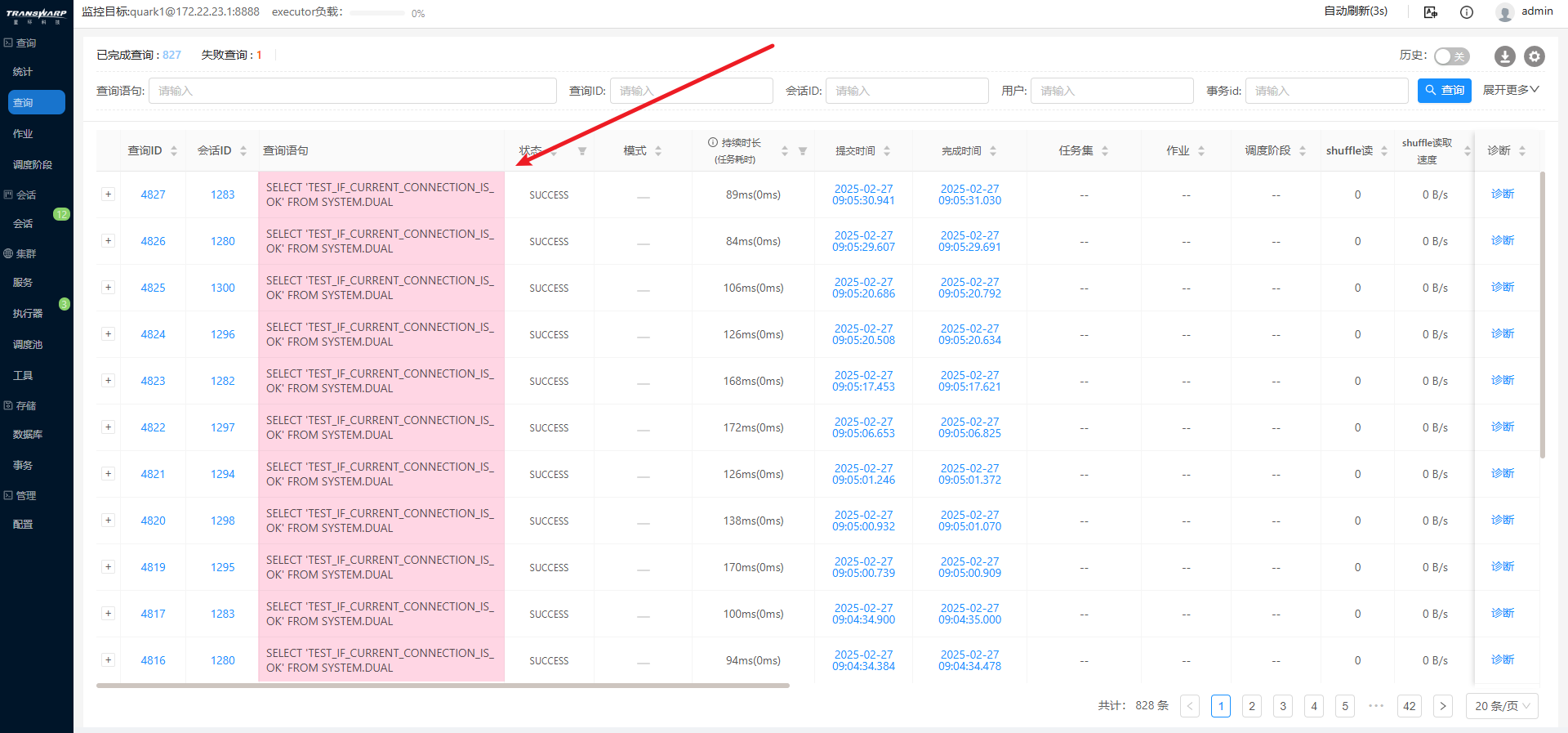The image size is (1568, 733).
Task: Click the download icon button
Action: (1504, 56)
